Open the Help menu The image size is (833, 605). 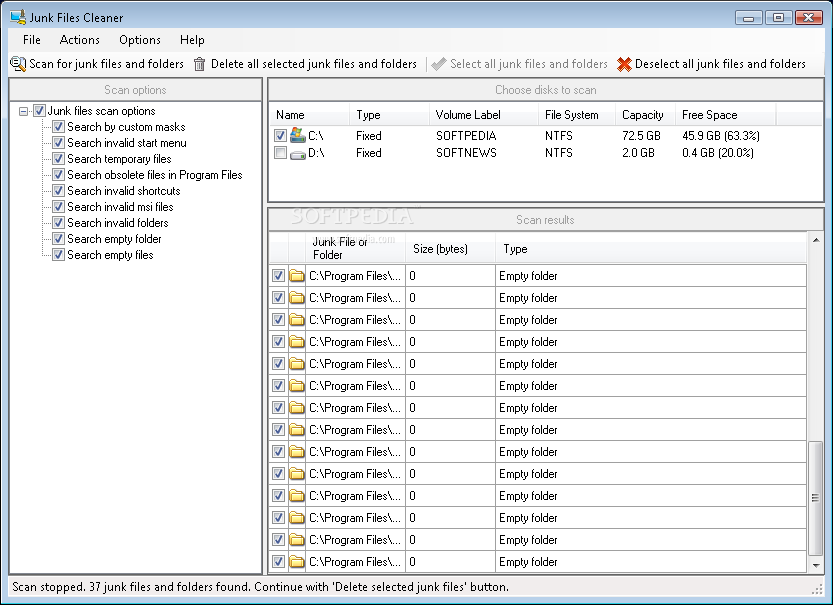tap(192, 40)
